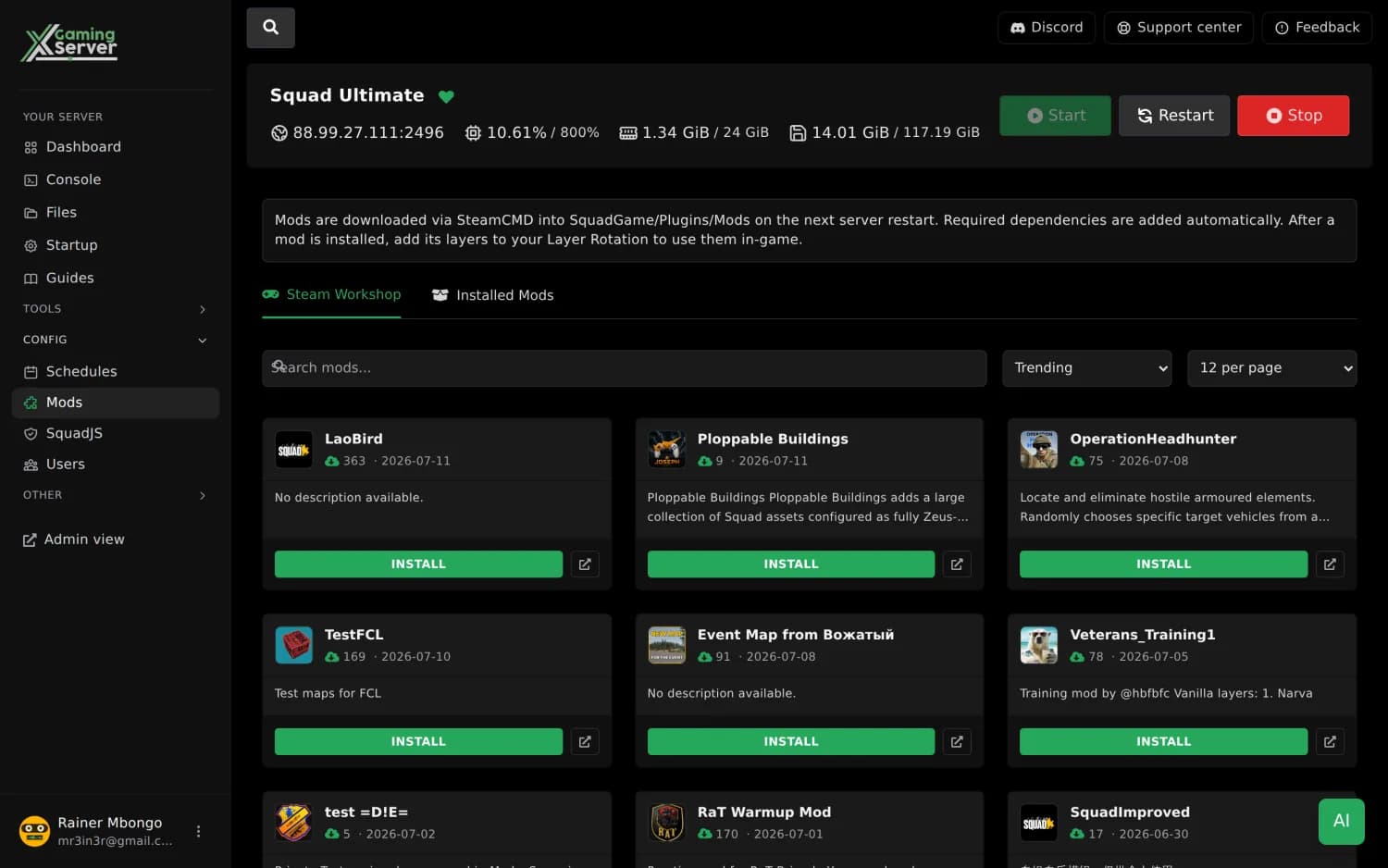The image size is (1388, 868).
Task: Click the red Stop button
Action: click(1293, 116)
